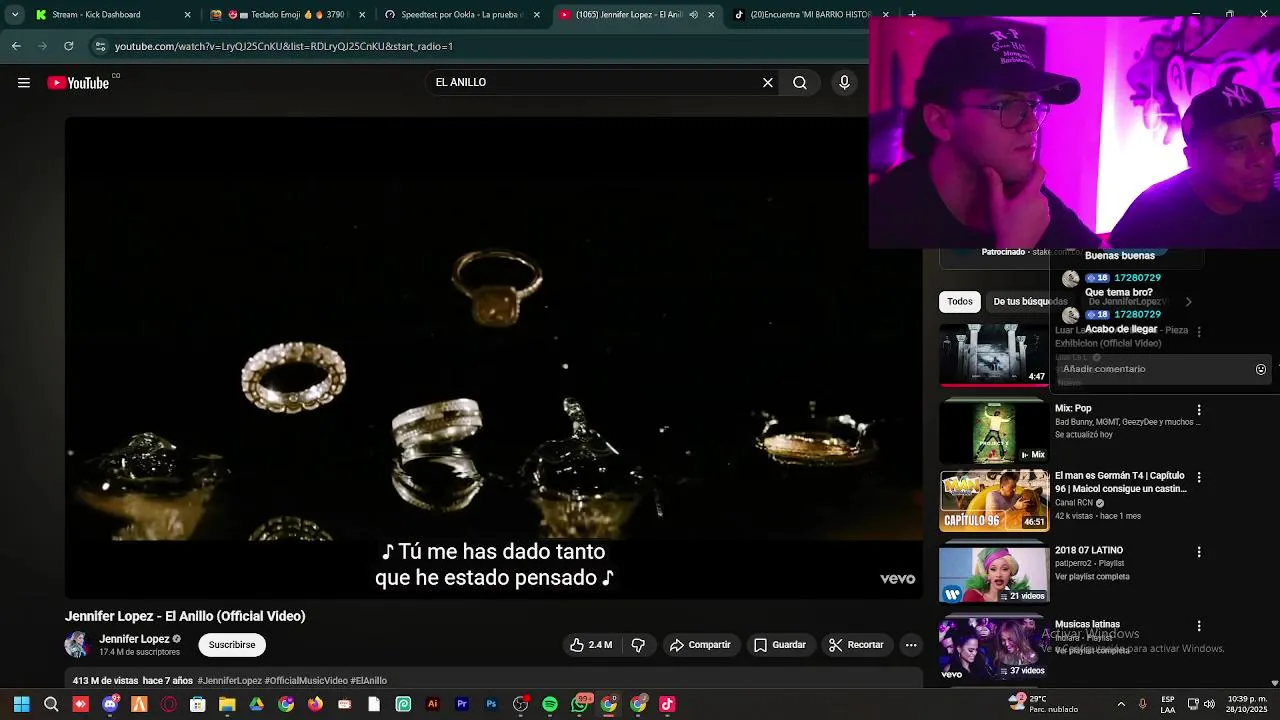Open more actions ellipsis beside Recortar
The height and width of the screenshot is (720, 1280).
tap(911, 645)
